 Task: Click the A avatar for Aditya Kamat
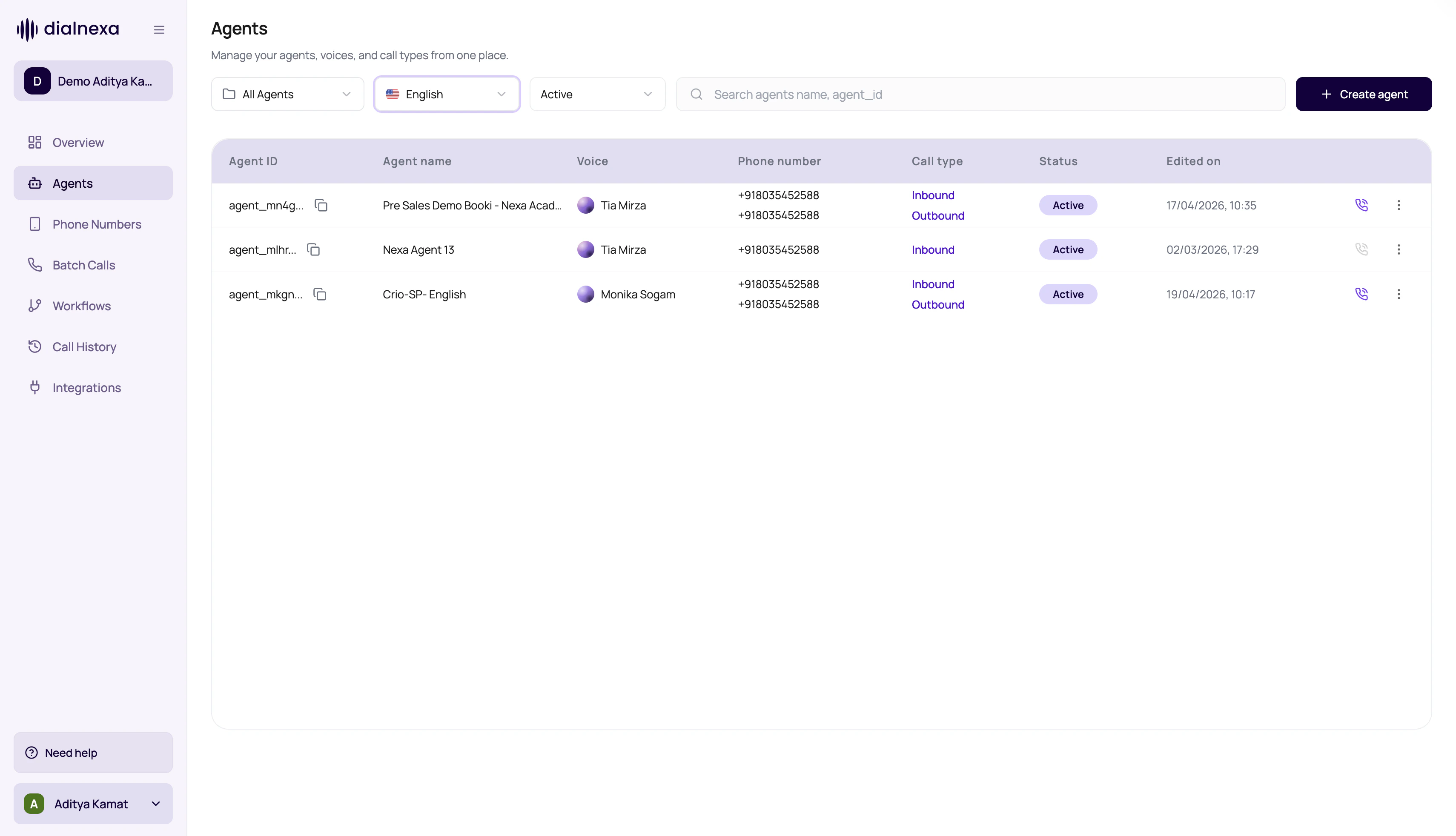(x=34, y=804)
